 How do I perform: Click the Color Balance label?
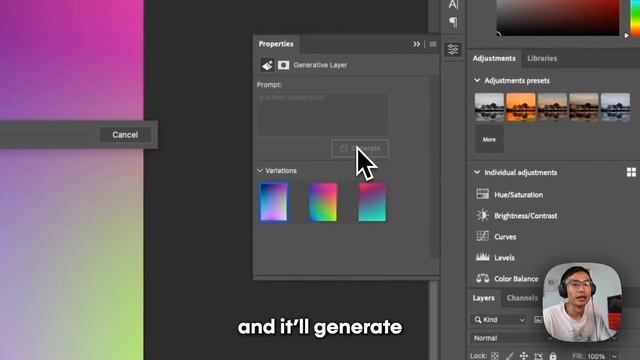516,279
